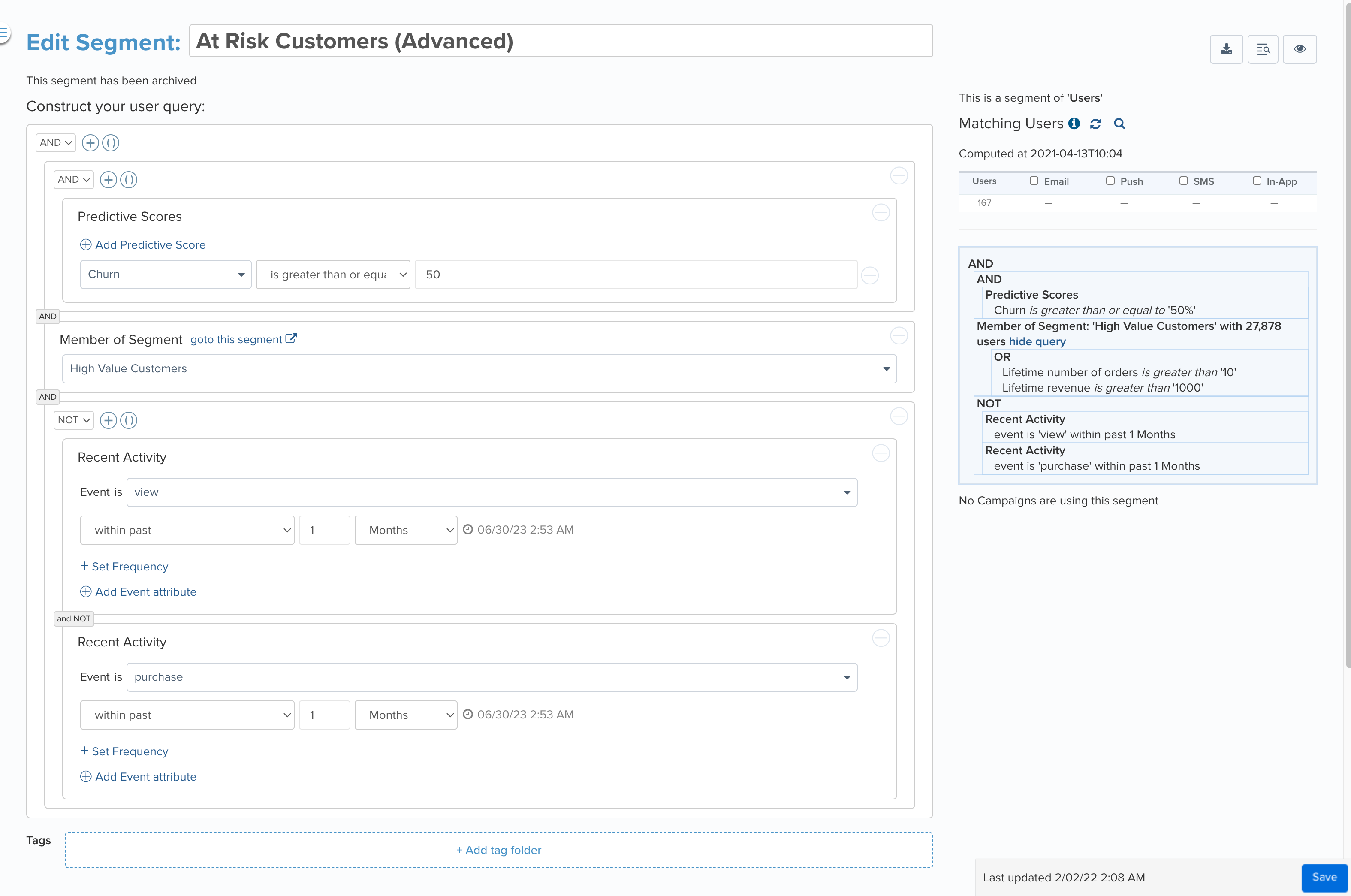This screenshot has width=1351, height=896.
Task: Open the 'purchase' event dropdown
Action: point(492,677)
